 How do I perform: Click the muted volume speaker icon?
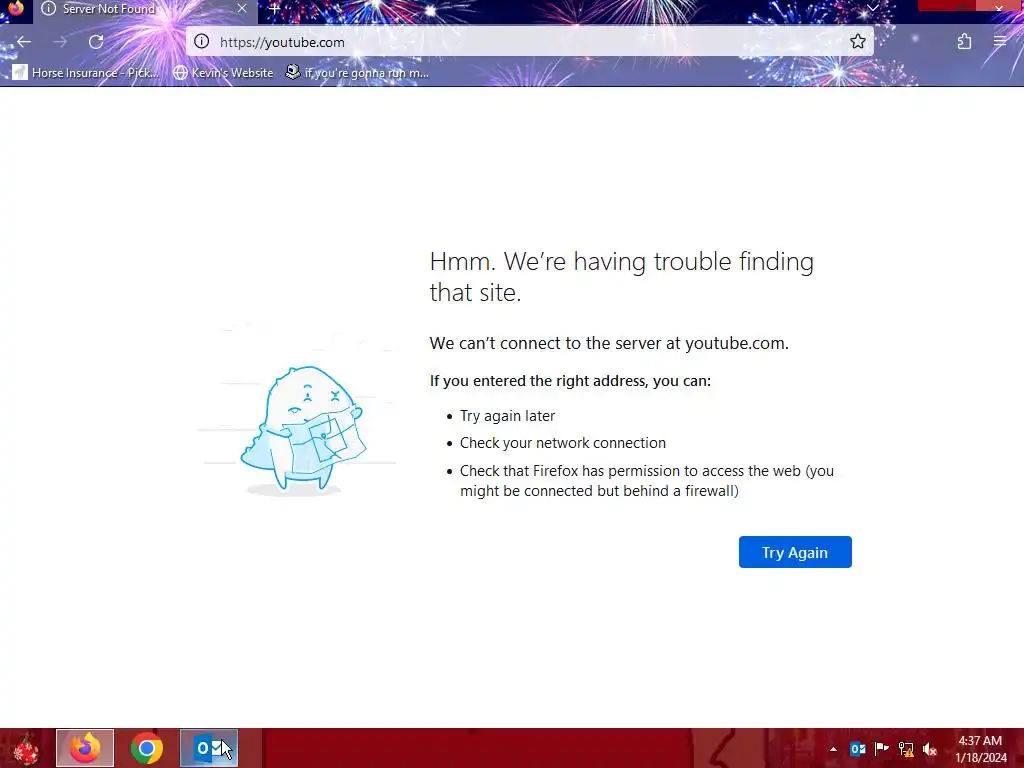(x=930, y=749)
